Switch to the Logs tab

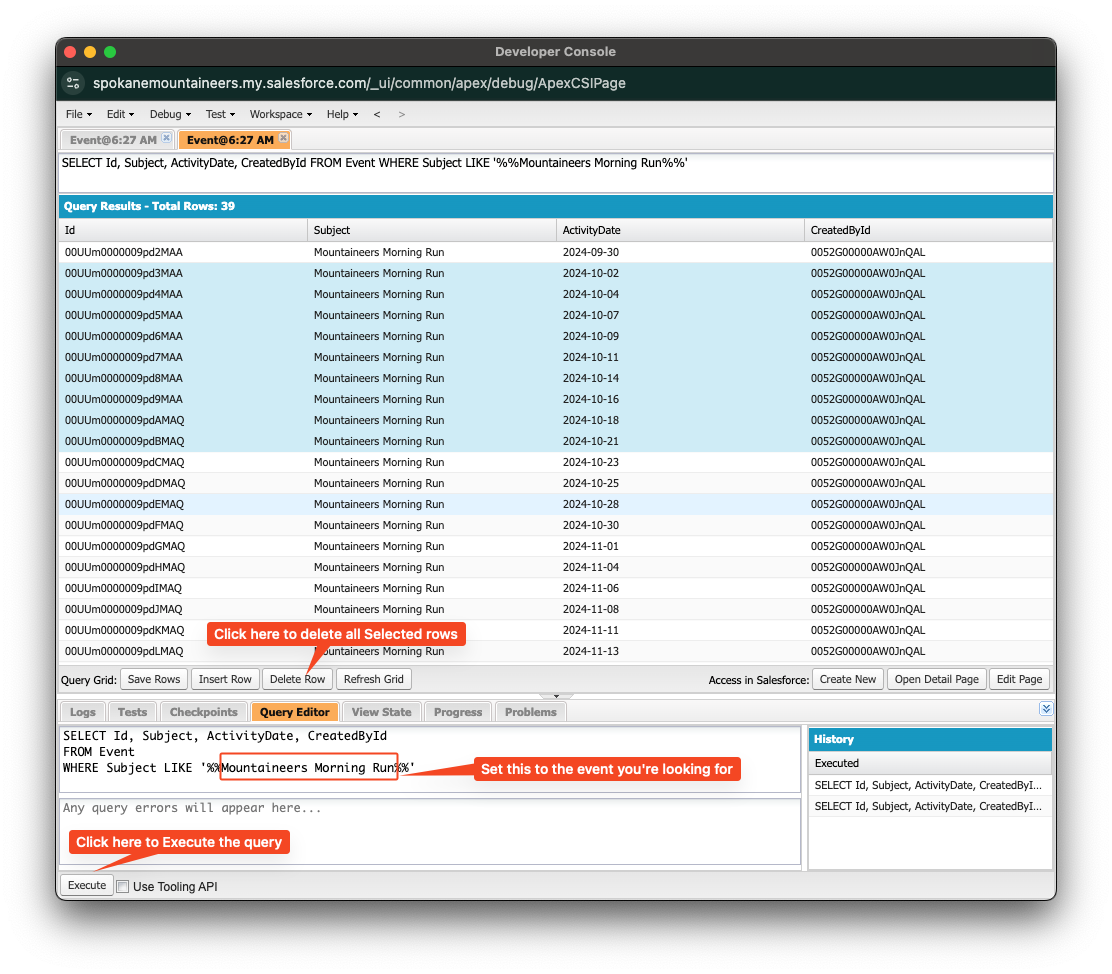click(83, 712)
